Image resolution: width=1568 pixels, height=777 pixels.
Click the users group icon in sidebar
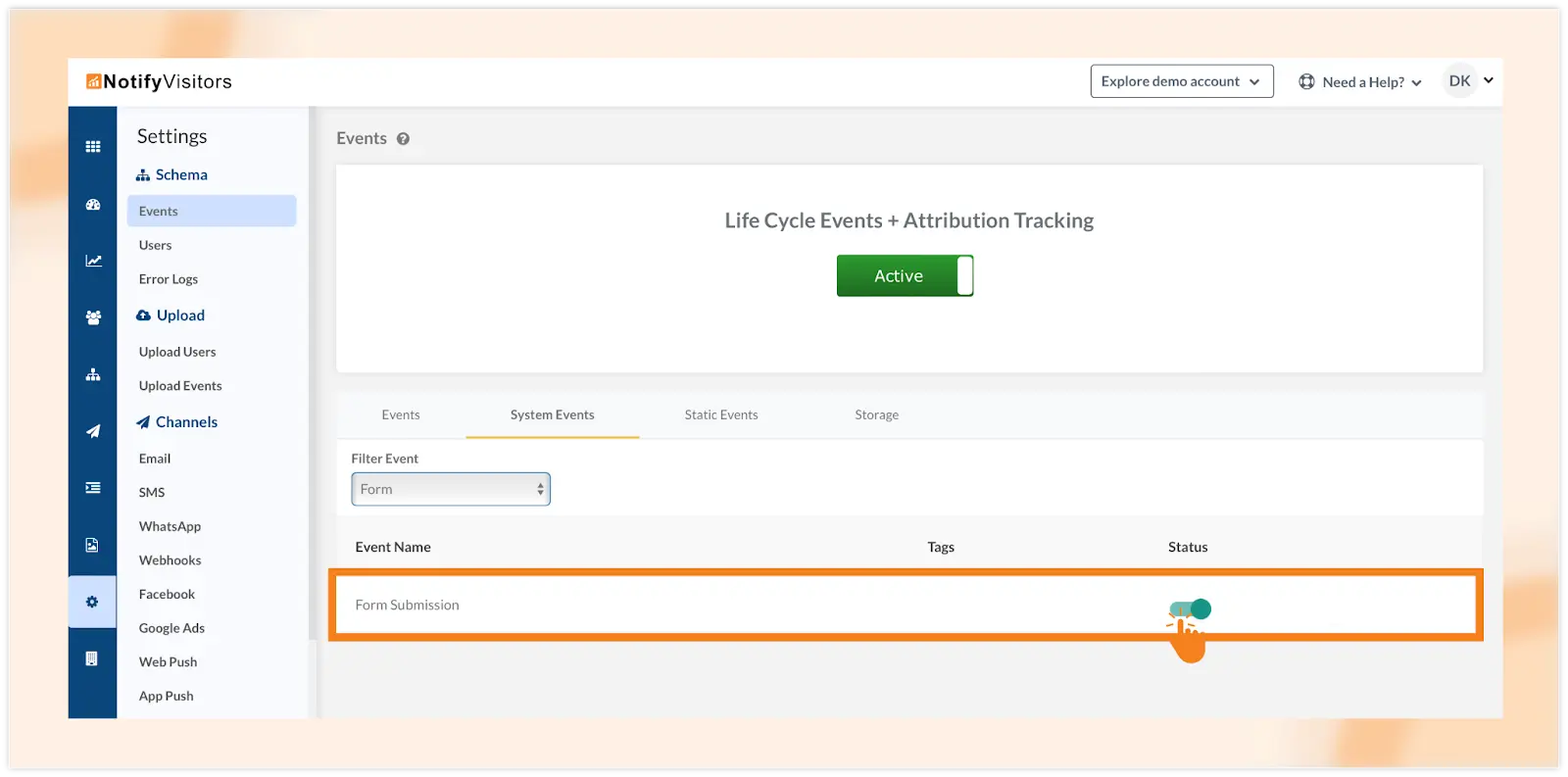[x=93, y=317]
